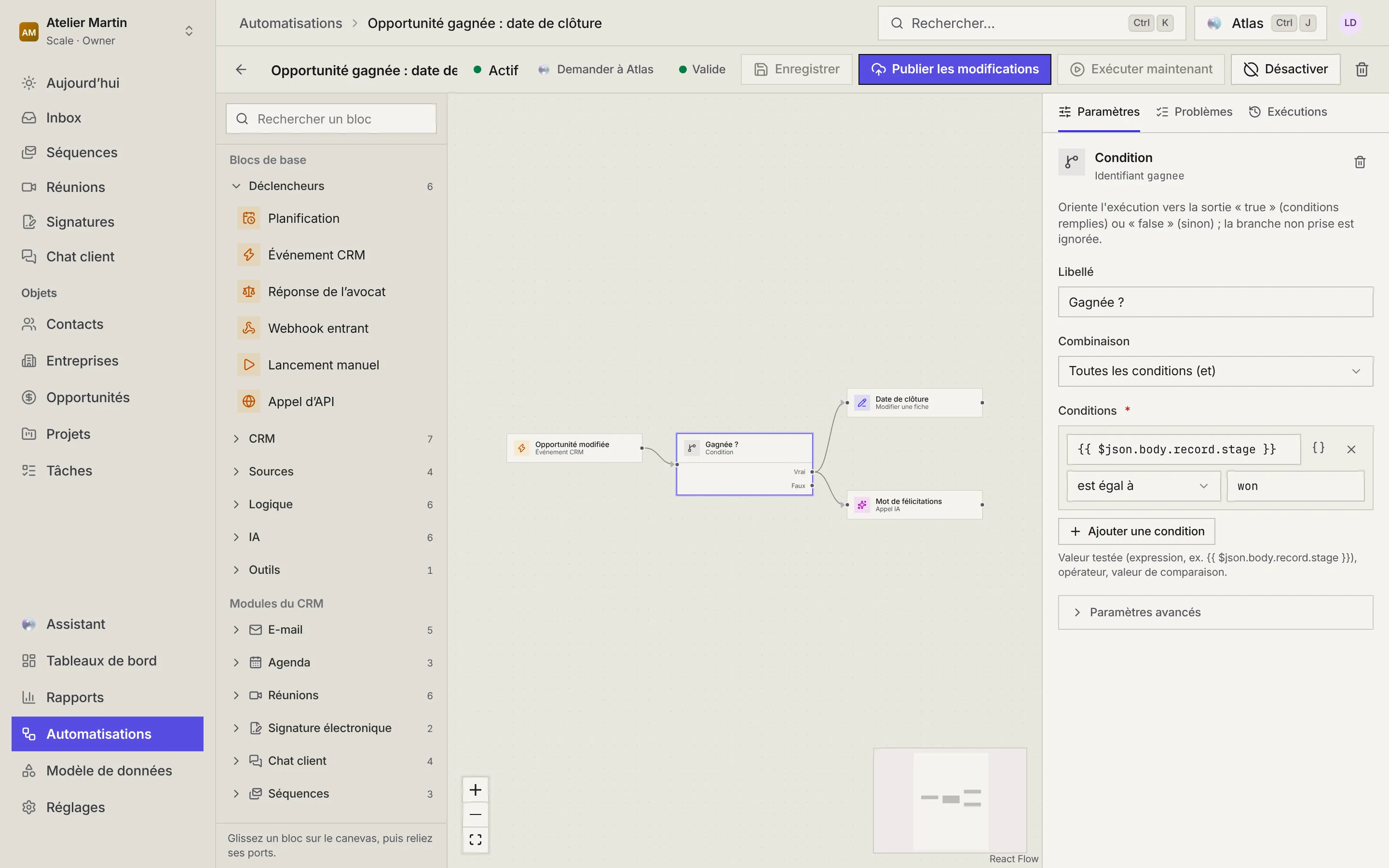Click the Libellé field containing Gagnée ?
Viewport: 1389px width, 868px height.
click(1215, 302)
